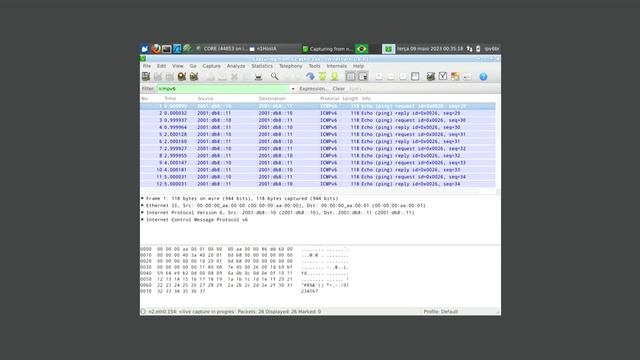Expand the Frame 1 details
The width and height of the screenshot is (640, 360).
click(x=142, y=198)
